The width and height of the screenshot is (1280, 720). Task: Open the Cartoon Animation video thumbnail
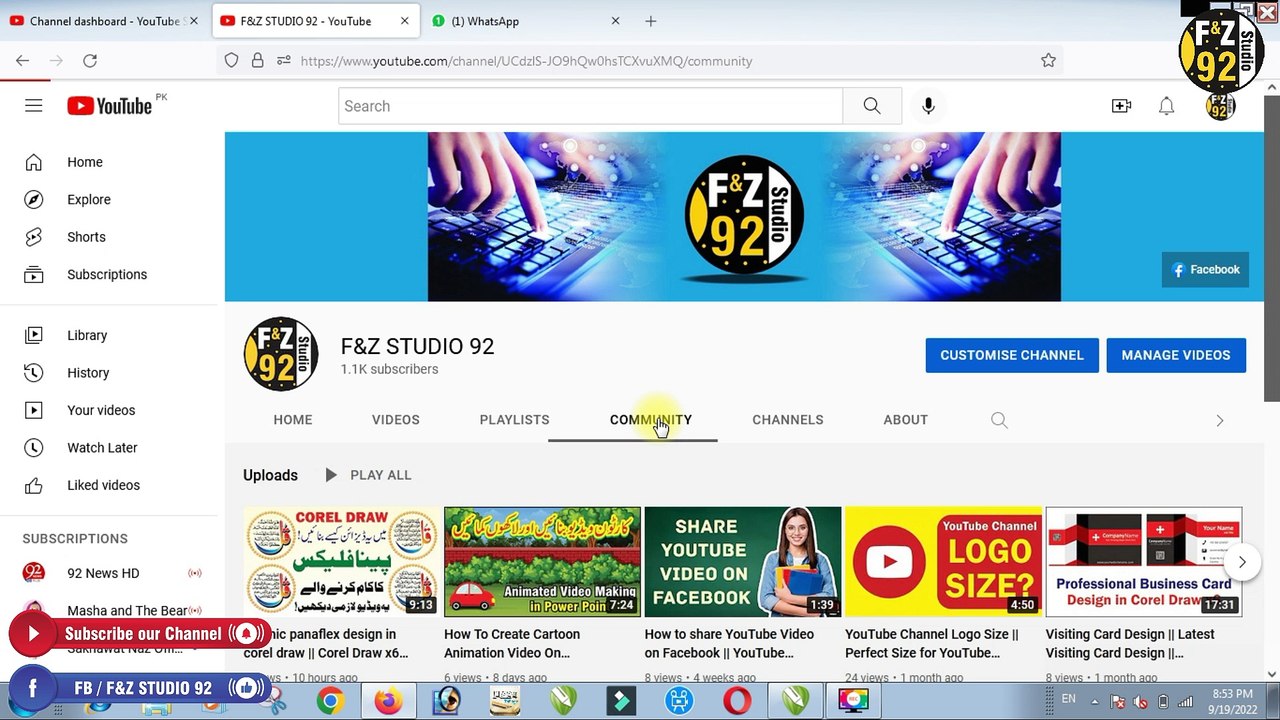point(542,562)
